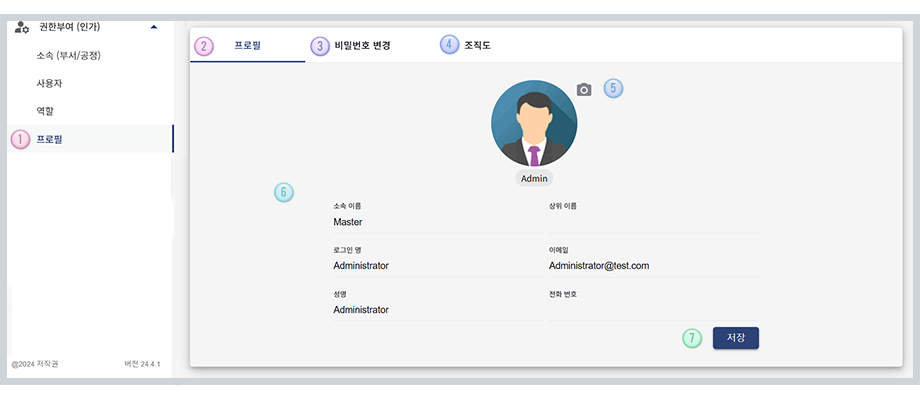
Task: Go to 역할 in the sidebar
Action: [x=45, y=111]
